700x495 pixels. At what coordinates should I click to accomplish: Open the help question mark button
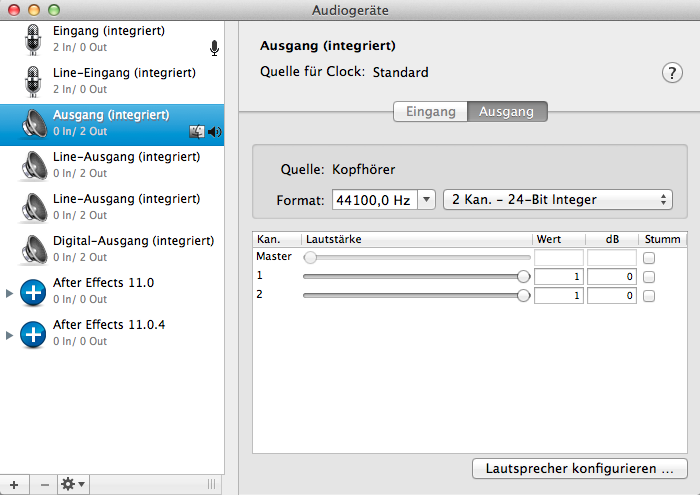pyautogui.click(x=671, y=73)
